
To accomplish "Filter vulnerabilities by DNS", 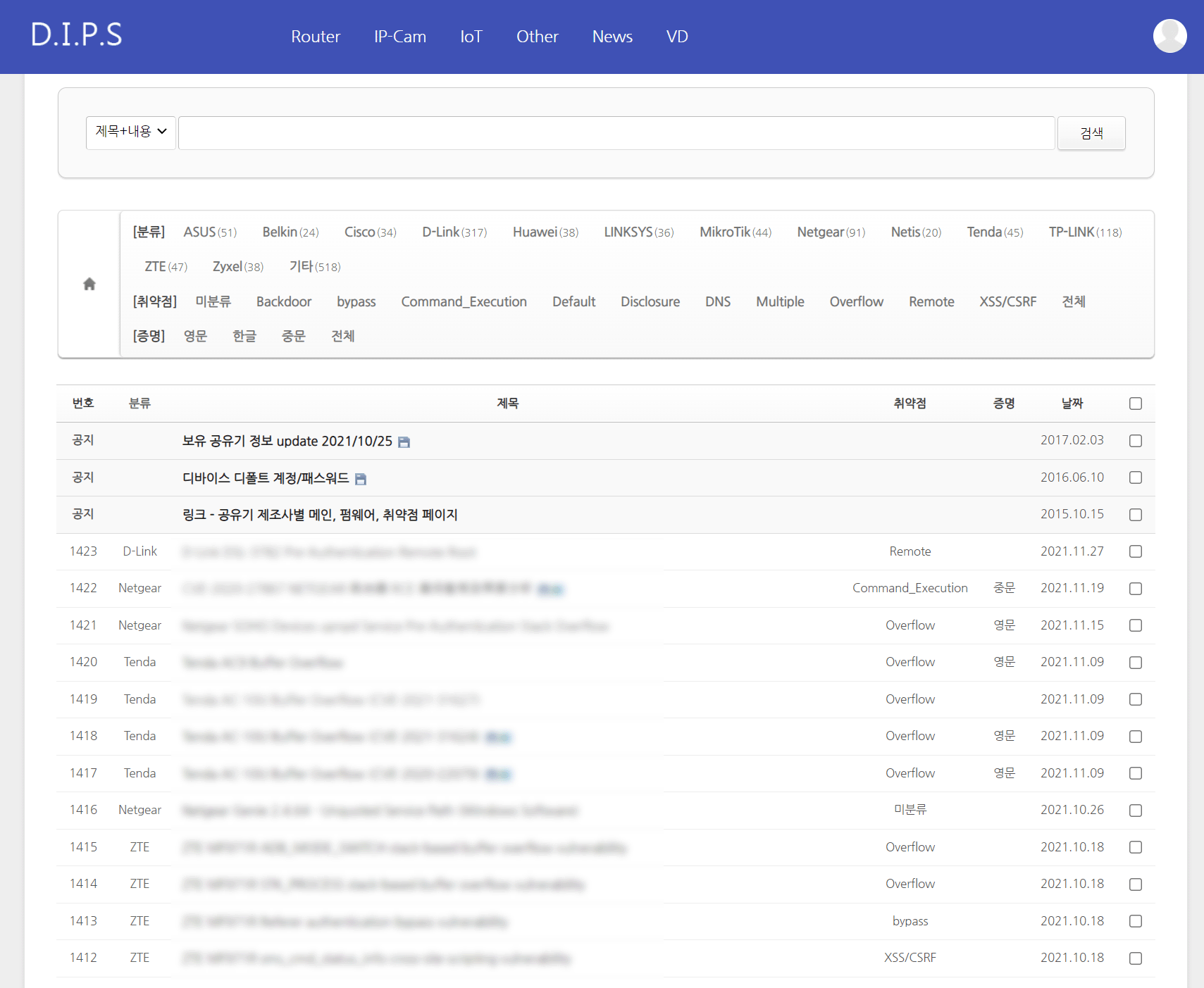I will point(718,301).
